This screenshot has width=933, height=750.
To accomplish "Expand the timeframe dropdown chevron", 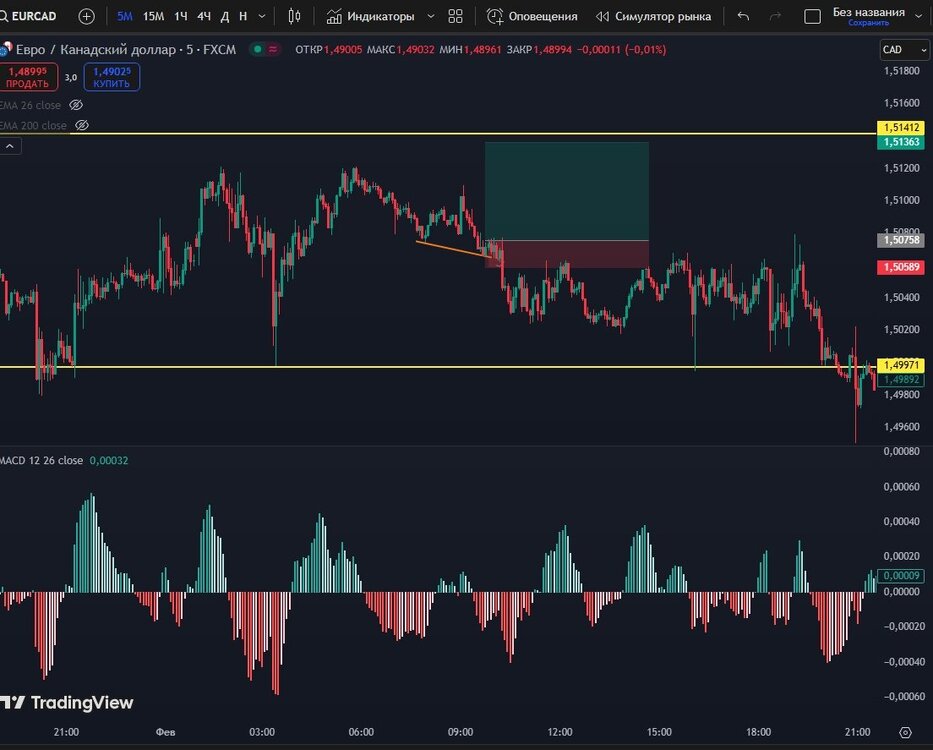I will tap(262, 16).
